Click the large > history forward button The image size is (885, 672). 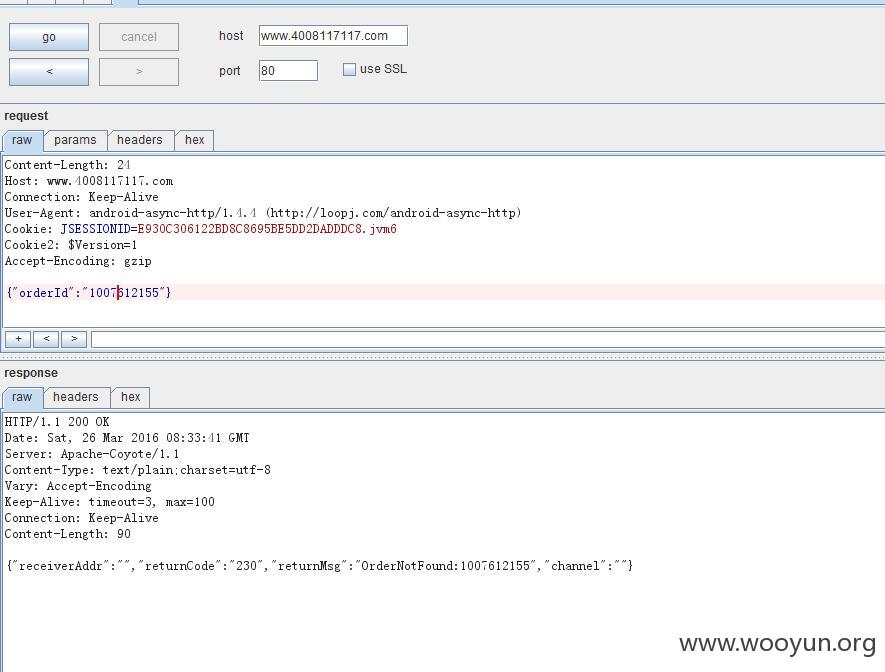(139, 72)
